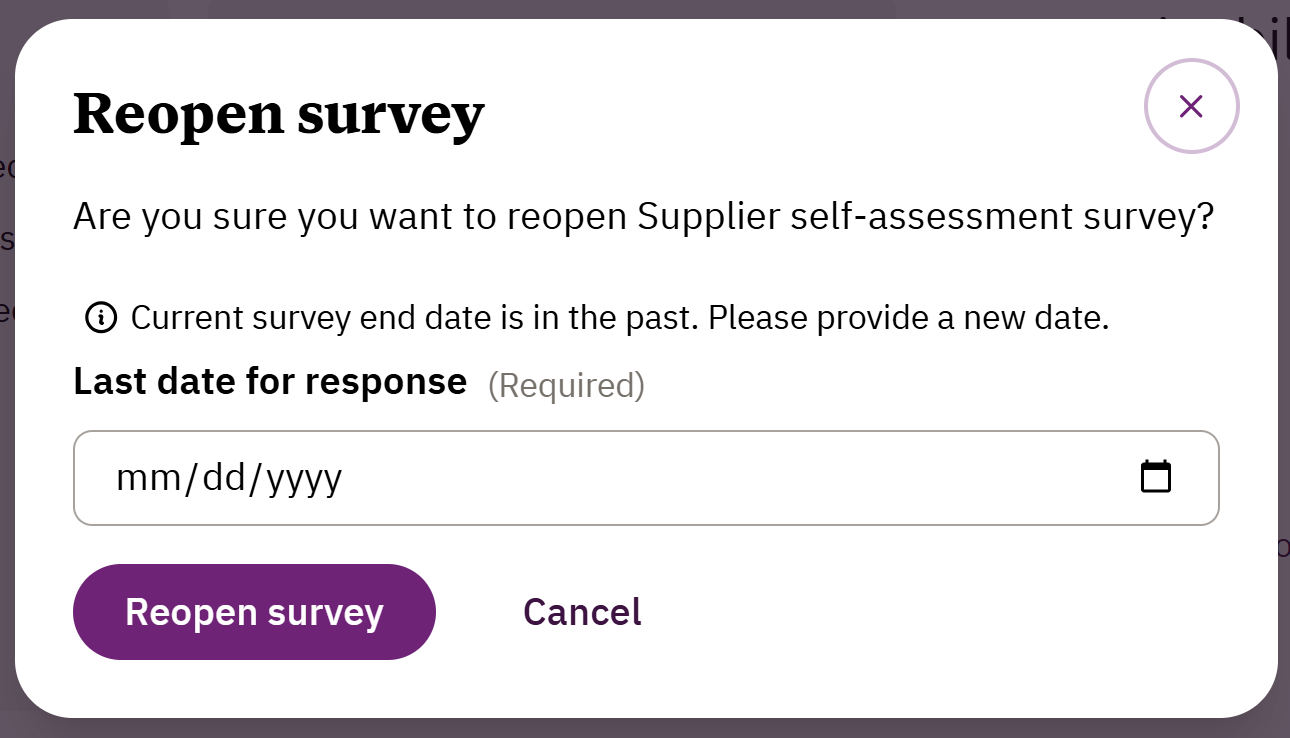Image resolution: width=1290 pixels, height=738 pixels.
Task: Click the word Cancel next to Reopen button
Action: click(x=582, y=612)
